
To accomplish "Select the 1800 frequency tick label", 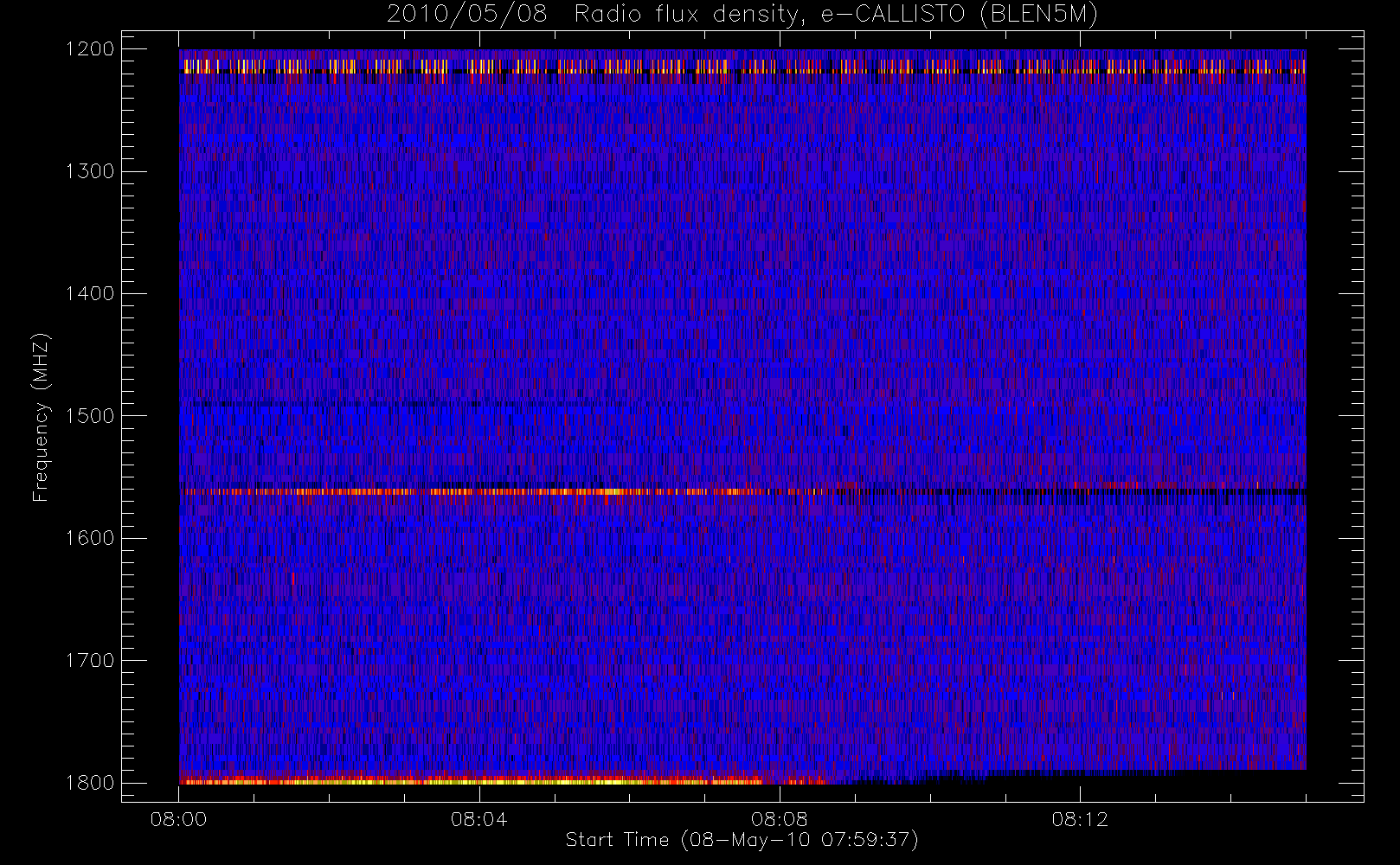I will coord(90,783).
